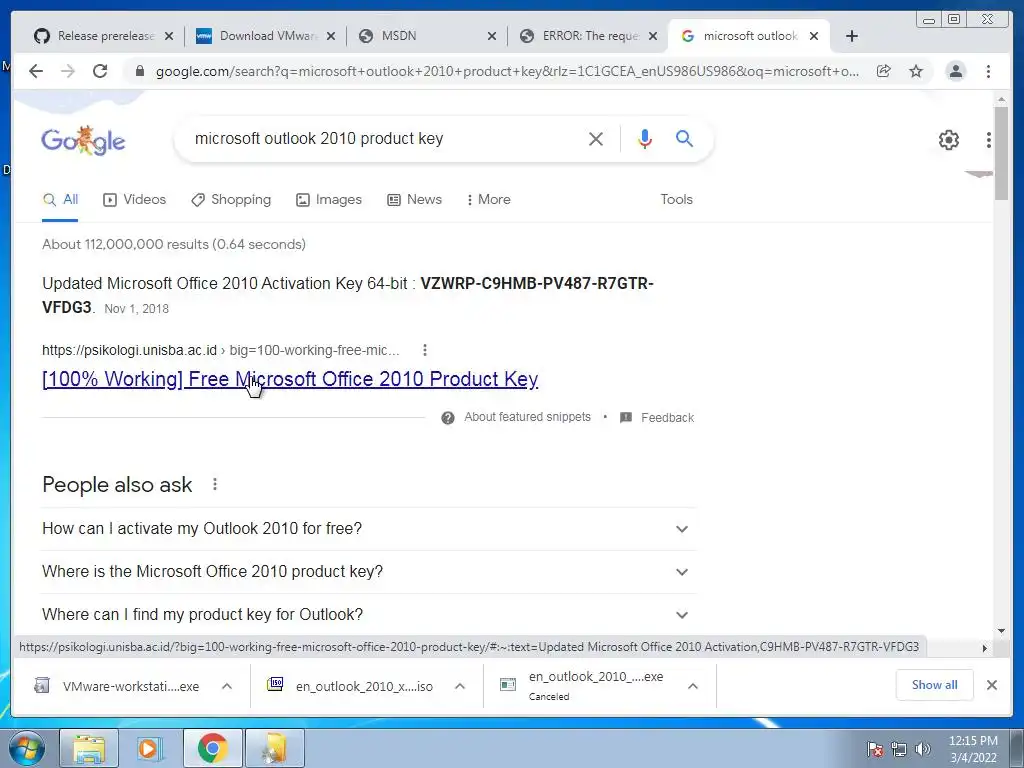Close the downloads bar
This screenshot has width=1024, height=768.
coord(991,685)
